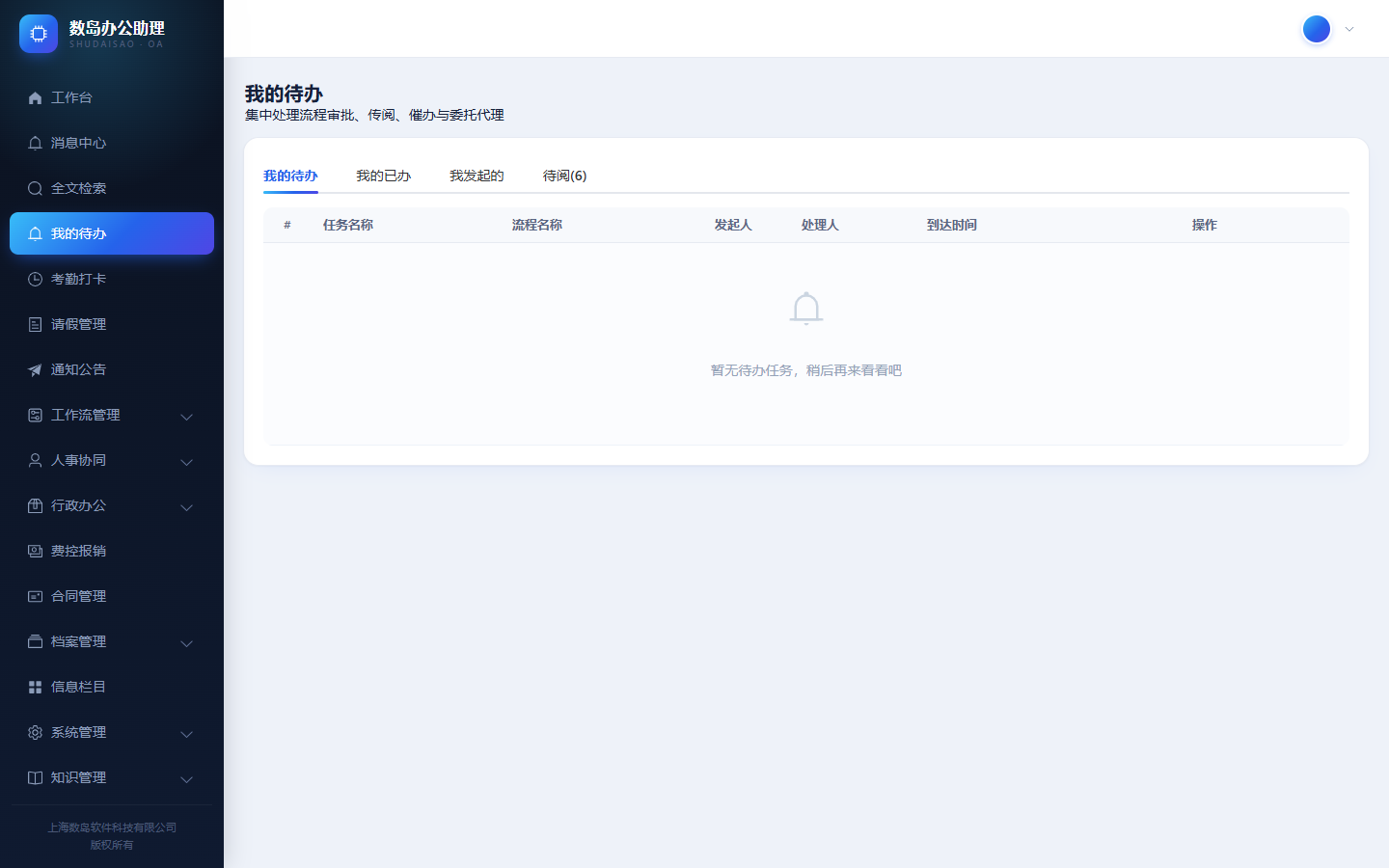Expand the 系统管理 submenu chevron
Screen dimensions: 1389x868
click(187, 734)
